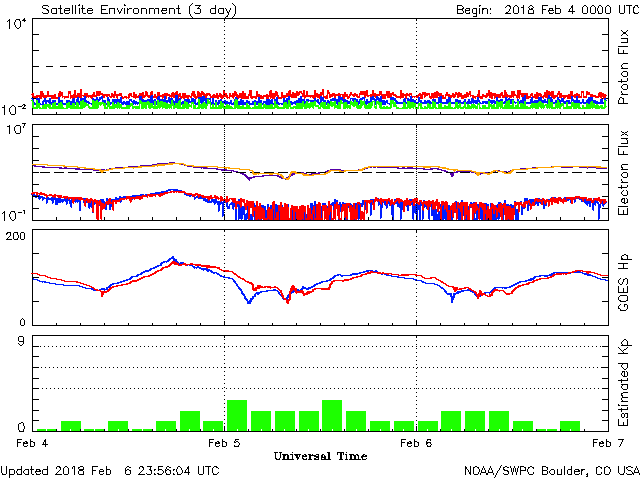Click the "200" GOES Hp scale value

click(x=16, y=236)
